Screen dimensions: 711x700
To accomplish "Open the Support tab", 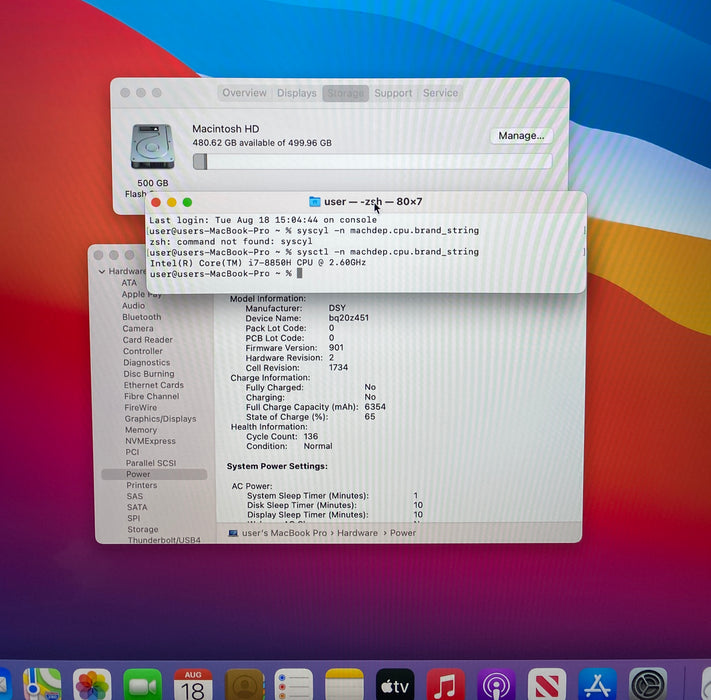I will (393, 93).
